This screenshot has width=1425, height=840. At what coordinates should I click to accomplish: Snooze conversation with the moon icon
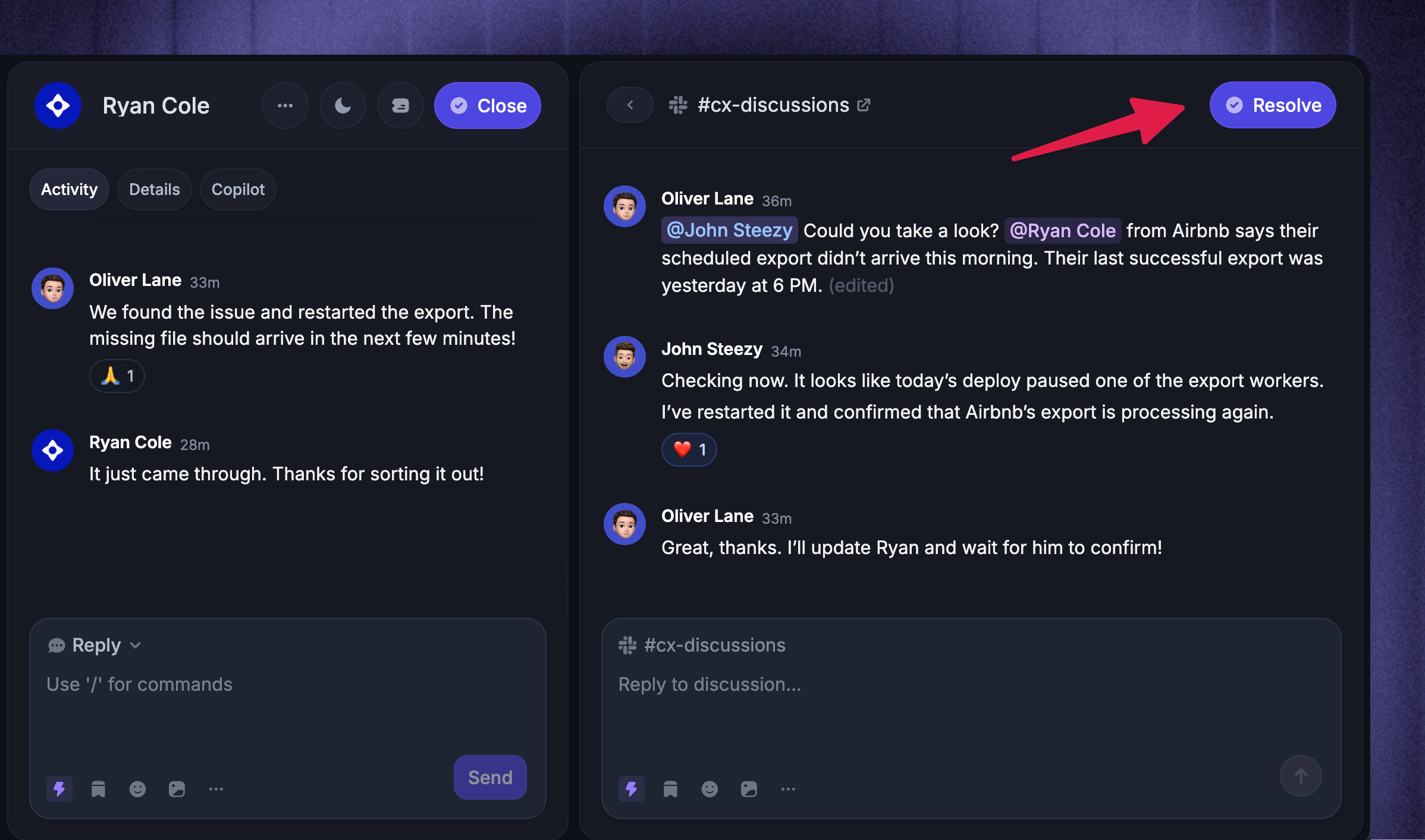[x=343, y=106]
